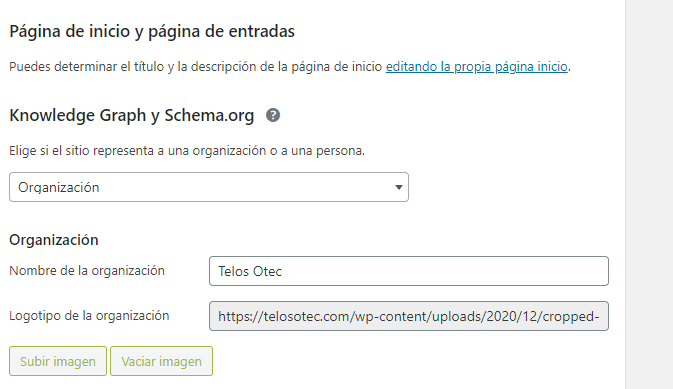
Task: Click the bold 'Organización' section heading
Action: pos(54,240)
